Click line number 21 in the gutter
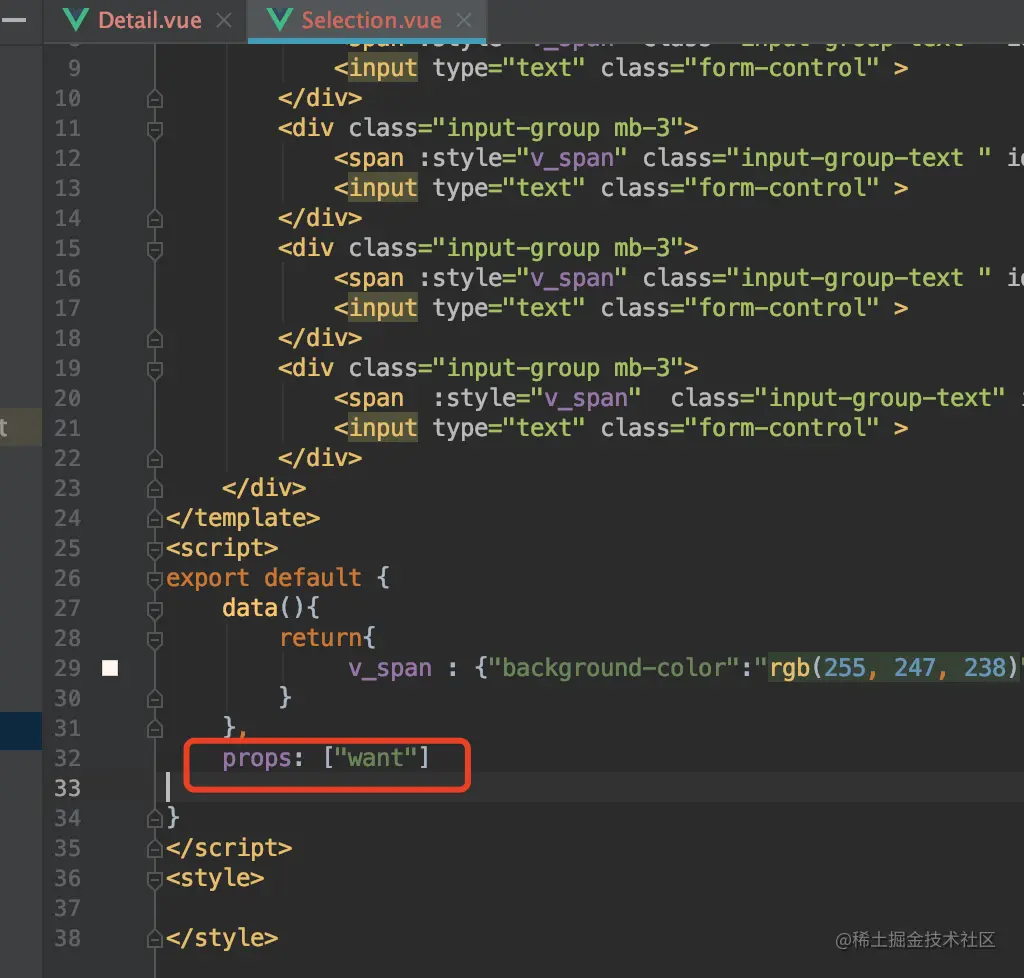The width and height of the screenshot is (1024, 978). tap(67, 428)
